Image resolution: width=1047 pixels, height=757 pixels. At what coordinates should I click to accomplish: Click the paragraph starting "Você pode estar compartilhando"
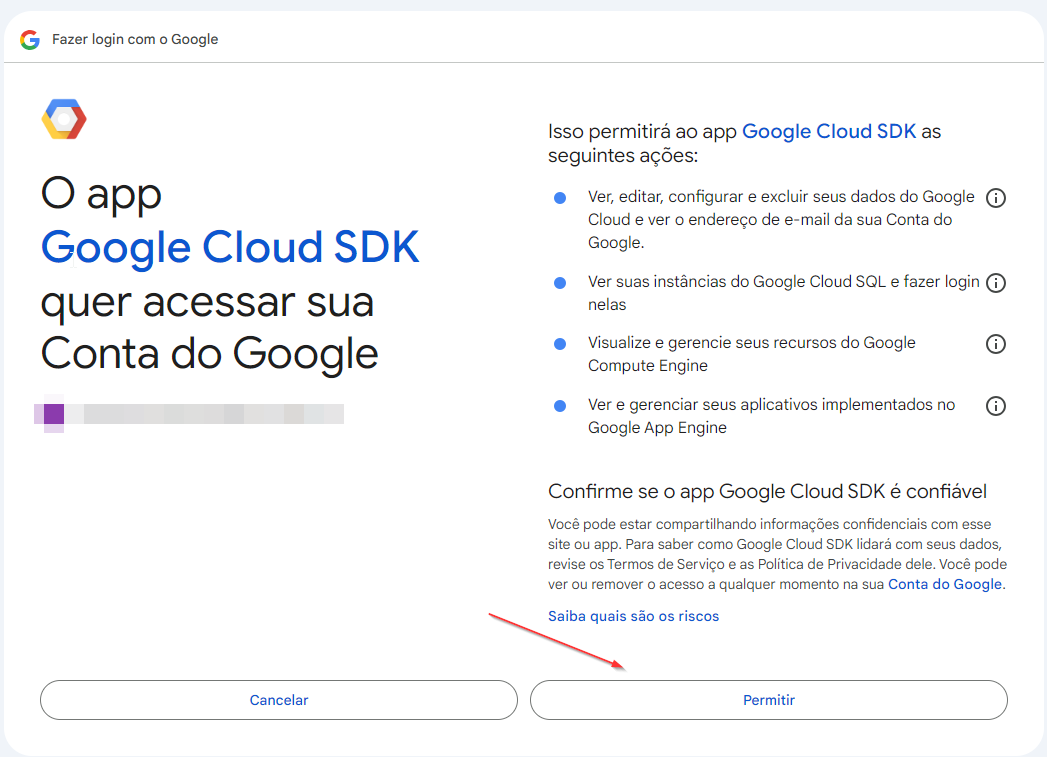tap(777, 554)
